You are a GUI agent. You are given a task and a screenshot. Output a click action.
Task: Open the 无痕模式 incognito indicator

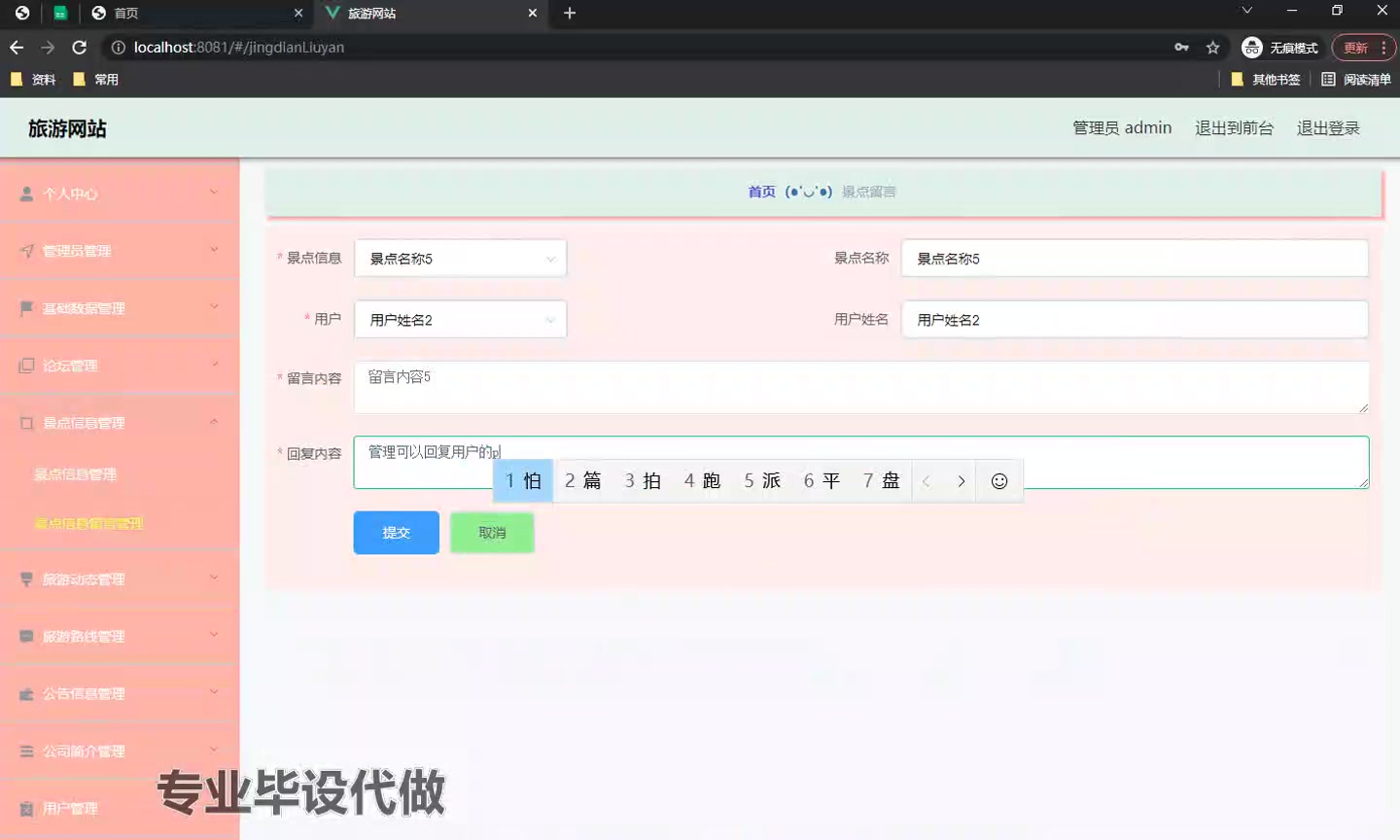1280,47
